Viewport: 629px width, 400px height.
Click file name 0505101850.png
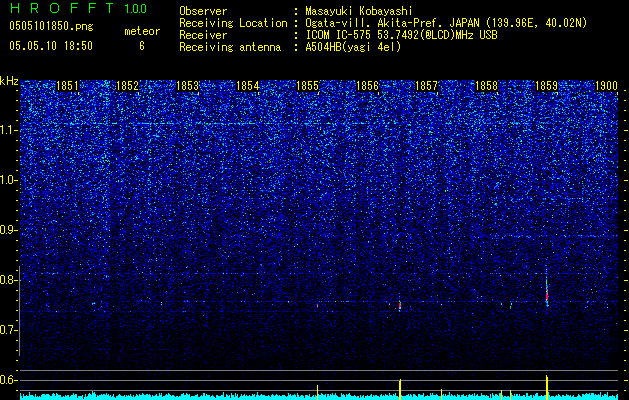coord(51,27)
